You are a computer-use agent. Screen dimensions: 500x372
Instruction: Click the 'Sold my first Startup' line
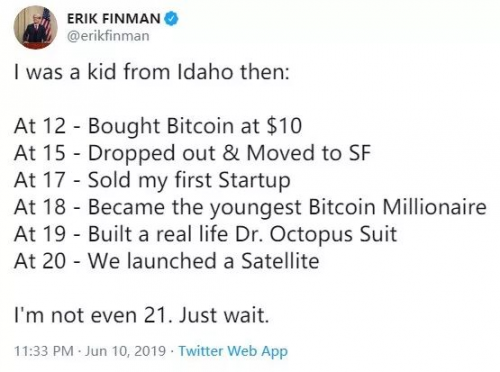click(152, 180)
